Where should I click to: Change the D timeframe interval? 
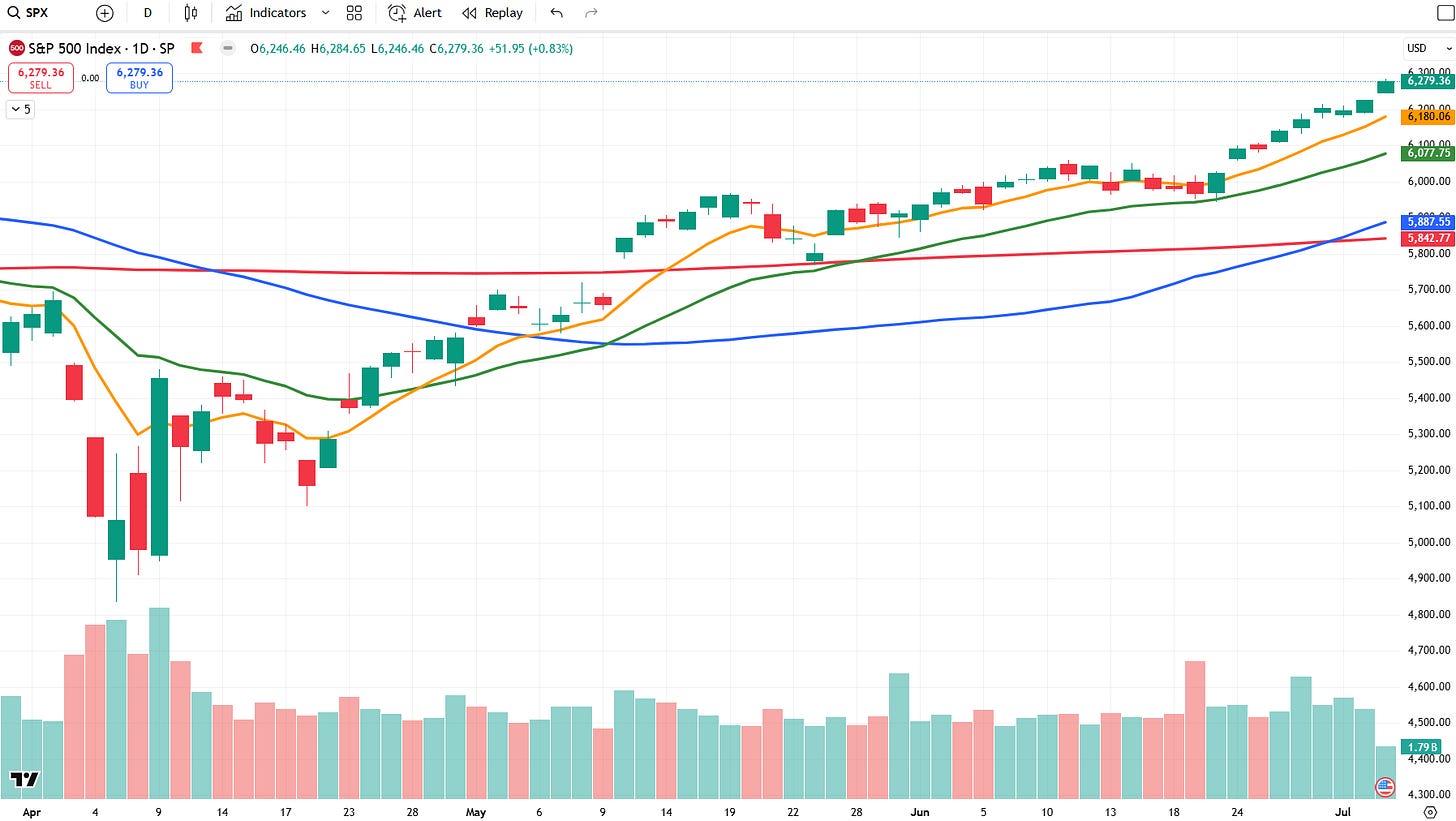[x=148, y=13]
